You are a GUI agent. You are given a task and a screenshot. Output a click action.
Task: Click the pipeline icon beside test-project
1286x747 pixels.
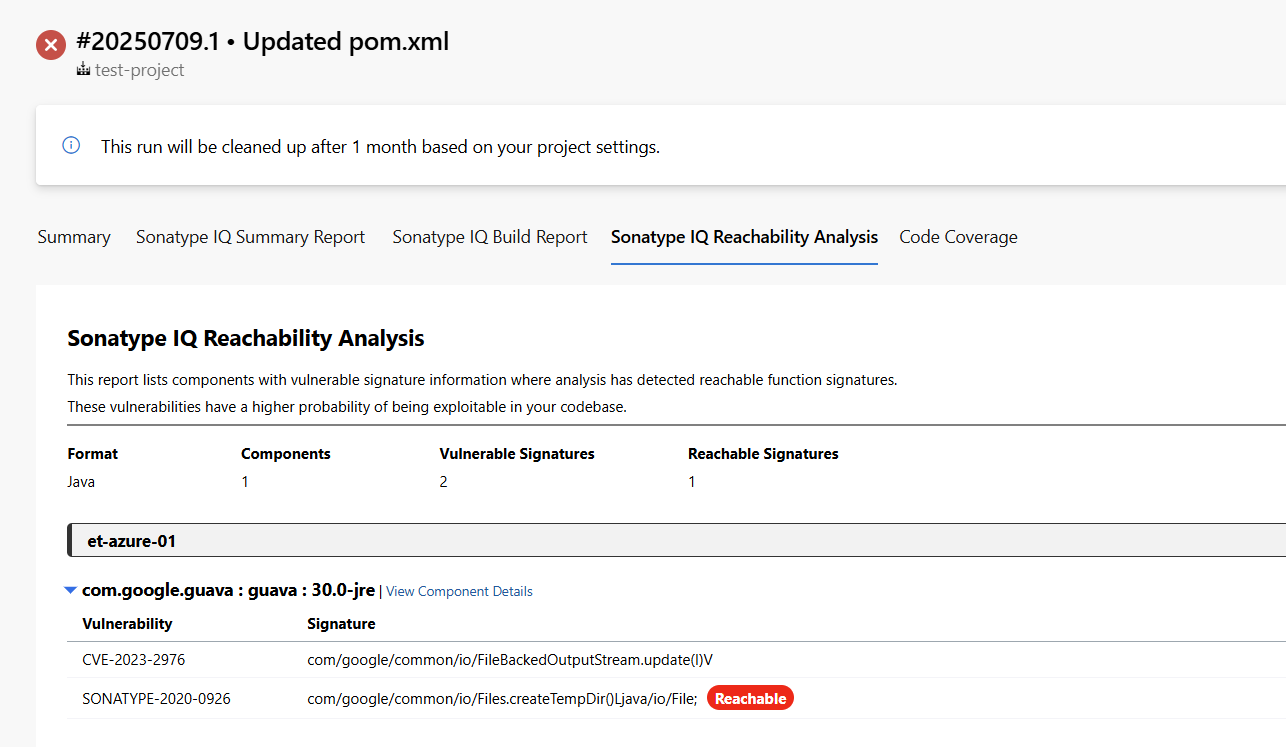[83, 70]
